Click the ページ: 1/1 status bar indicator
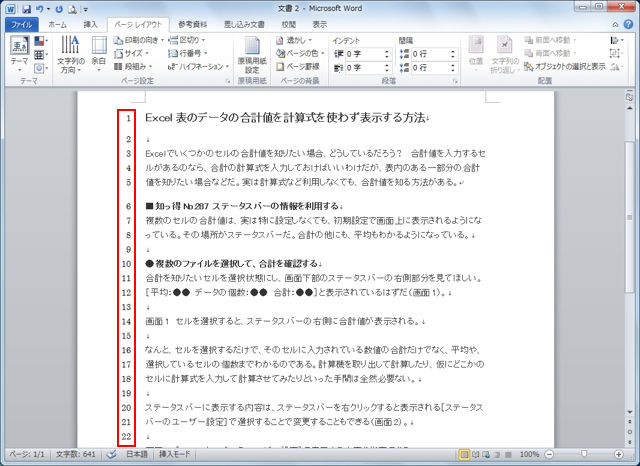 (x=27, y=454)
